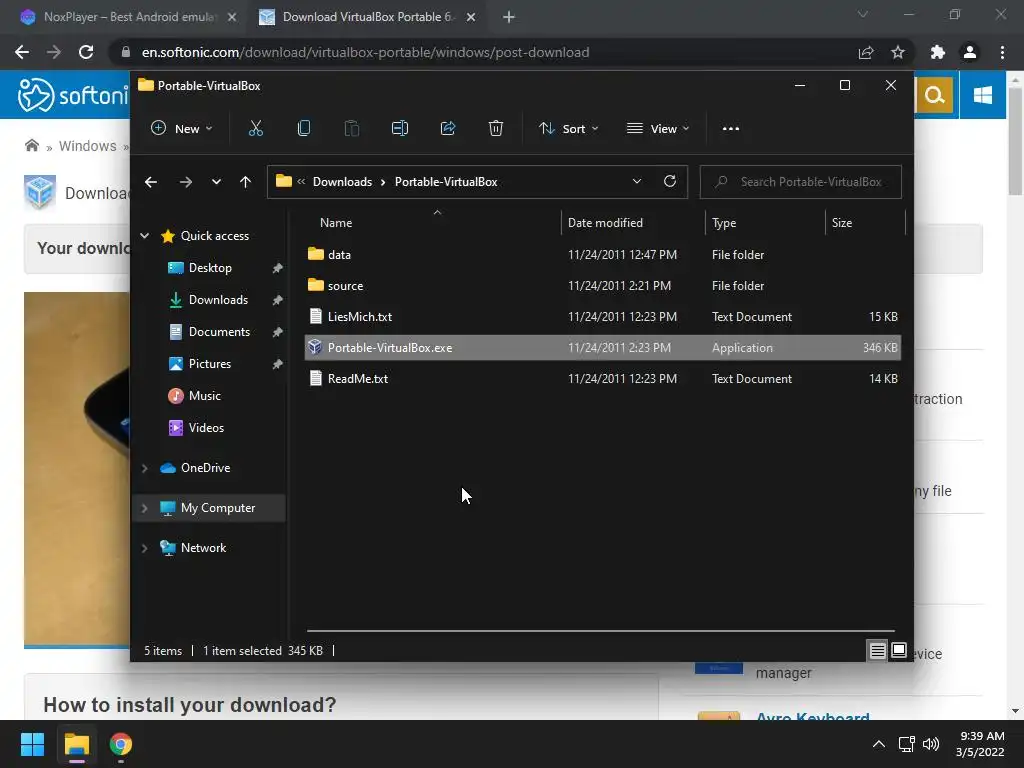Screen dimensions: 1024x768
Task: Sort by the Type column header
Action: [x=724, y=223]
